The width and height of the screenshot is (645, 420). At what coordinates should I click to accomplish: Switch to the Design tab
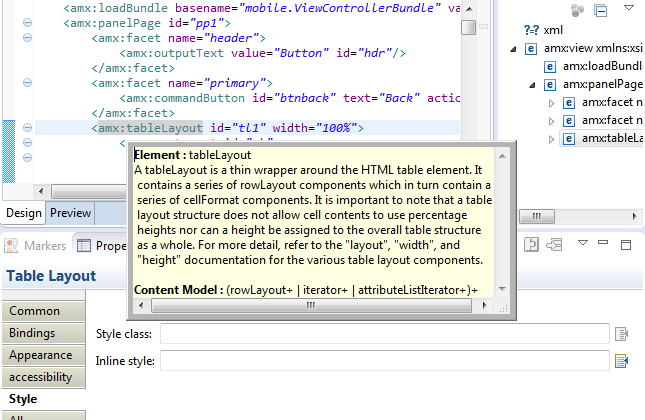click(24, 213)
